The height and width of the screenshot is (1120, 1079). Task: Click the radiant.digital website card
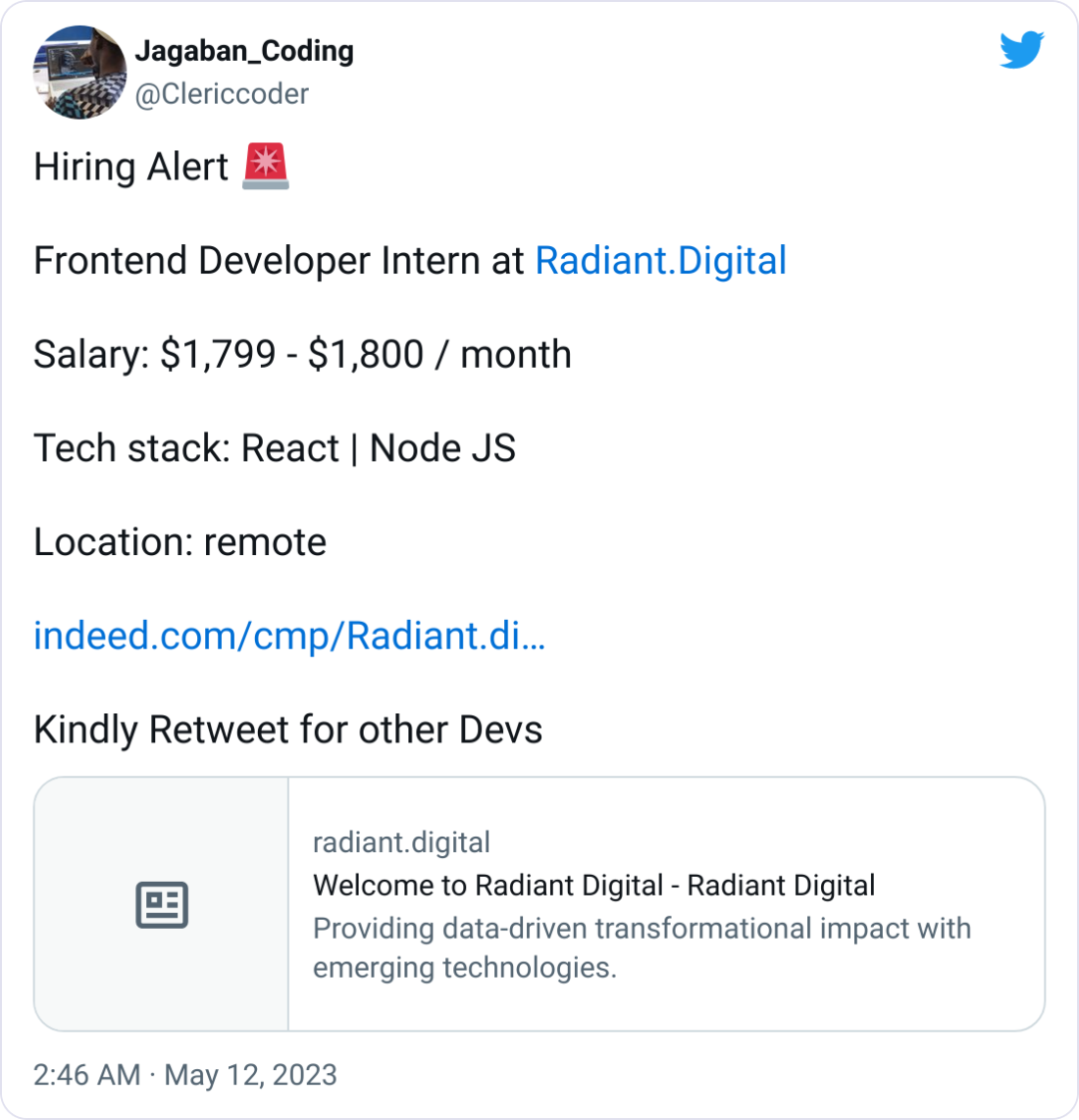[400, 841]
